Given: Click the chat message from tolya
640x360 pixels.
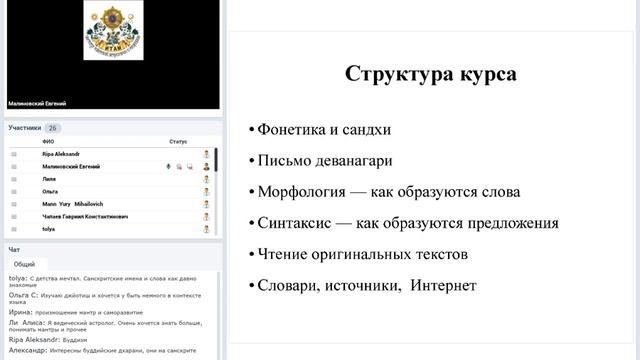Looking at the screenshot, I should point(103,282).
